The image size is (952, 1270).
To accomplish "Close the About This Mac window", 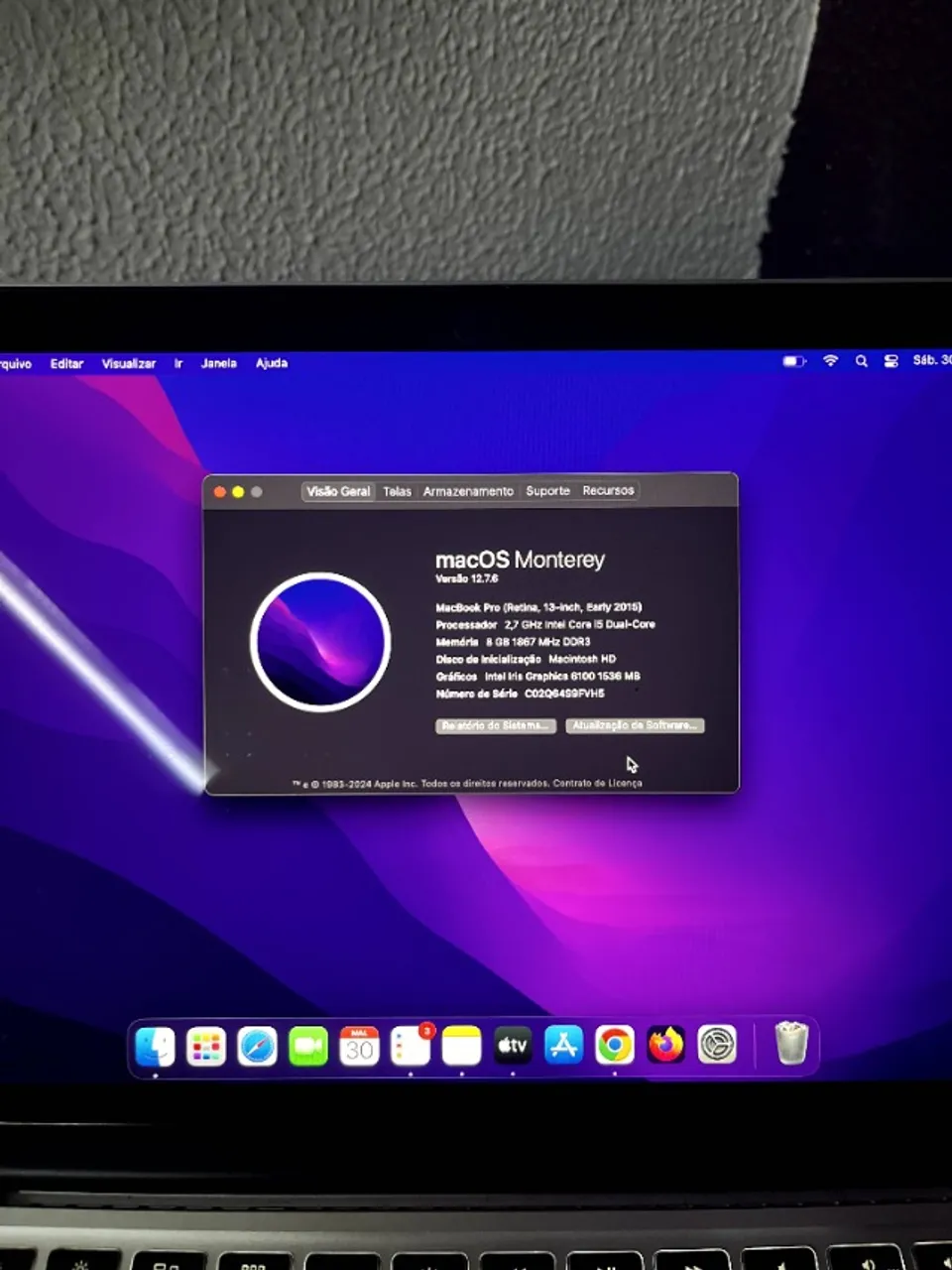I will click(x=219, y=492).
